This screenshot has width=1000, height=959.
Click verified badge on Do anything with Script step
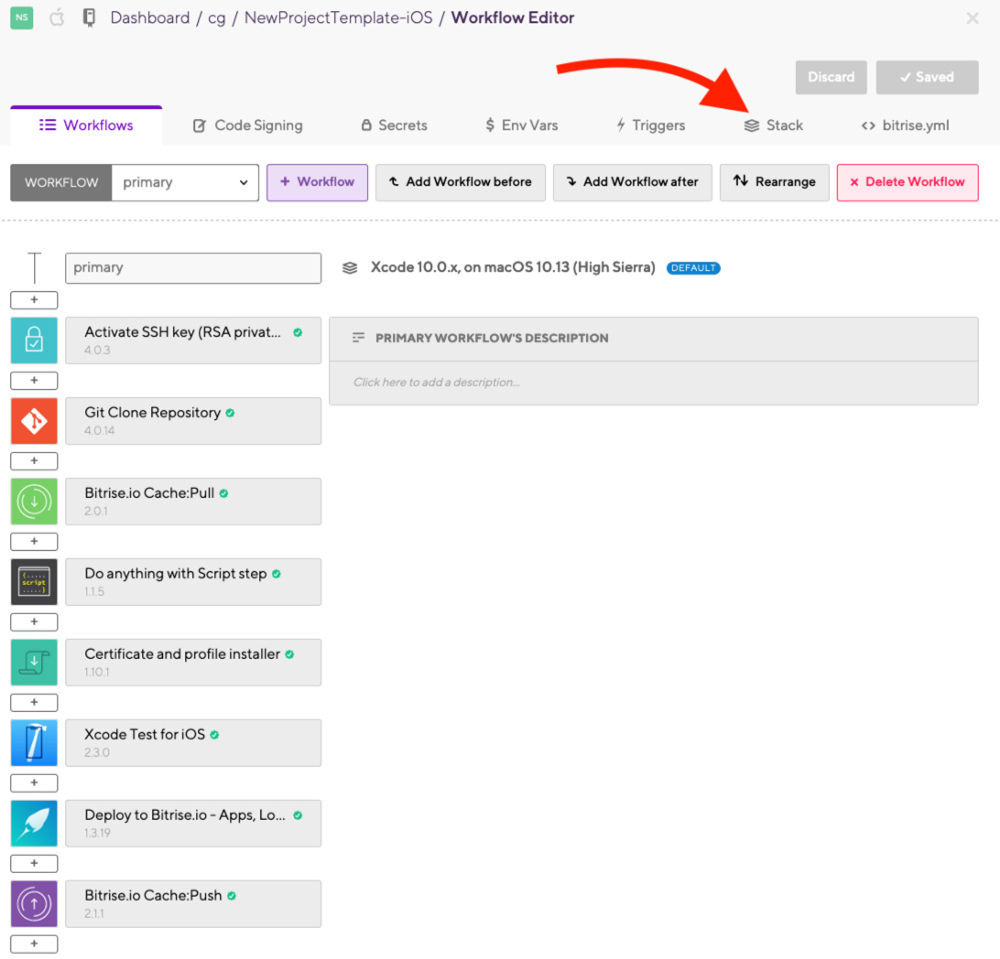click(x=276, y=574)
